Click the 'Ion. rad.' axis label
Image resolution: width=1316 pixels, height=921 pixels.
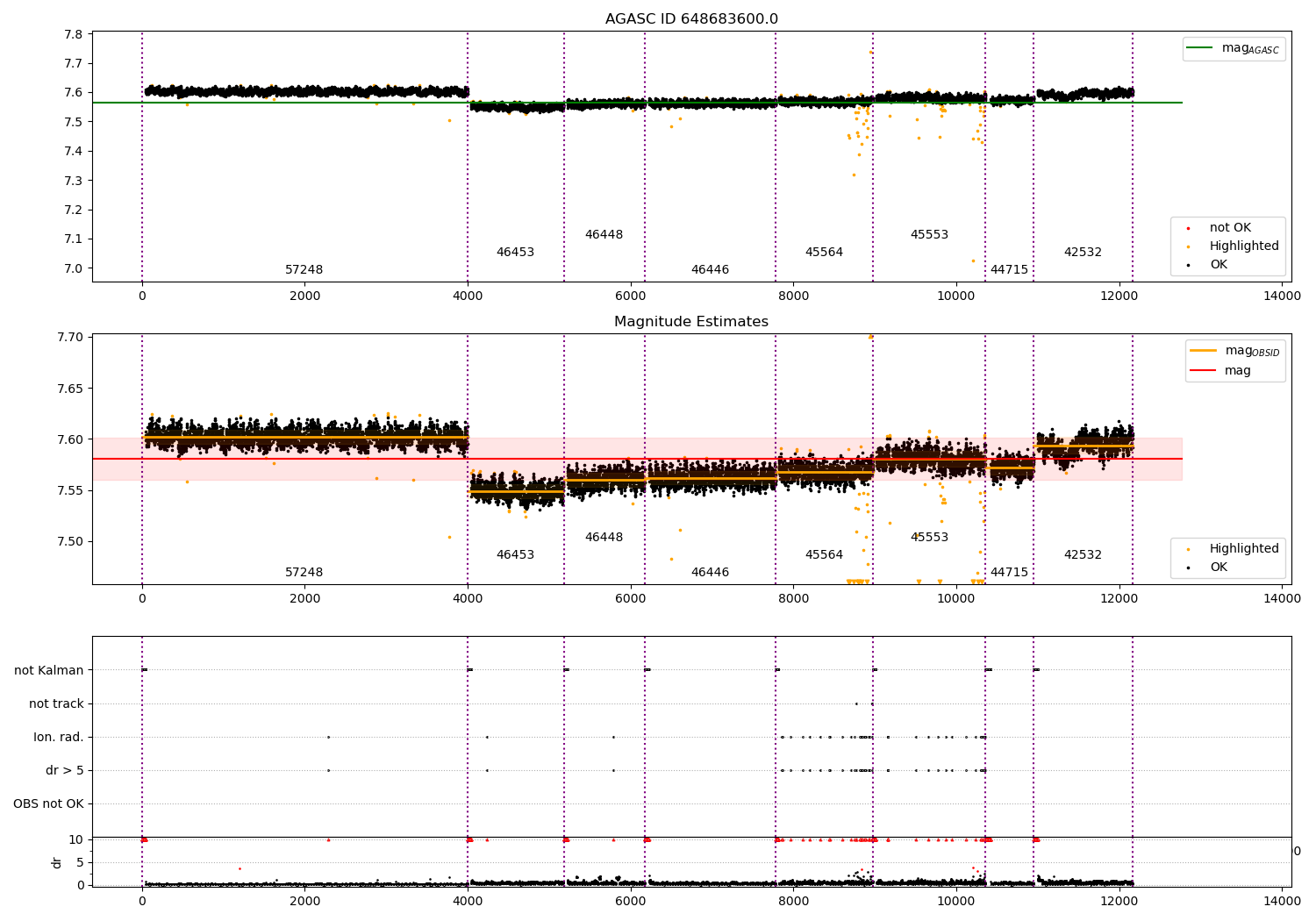[x=59, y=738]
